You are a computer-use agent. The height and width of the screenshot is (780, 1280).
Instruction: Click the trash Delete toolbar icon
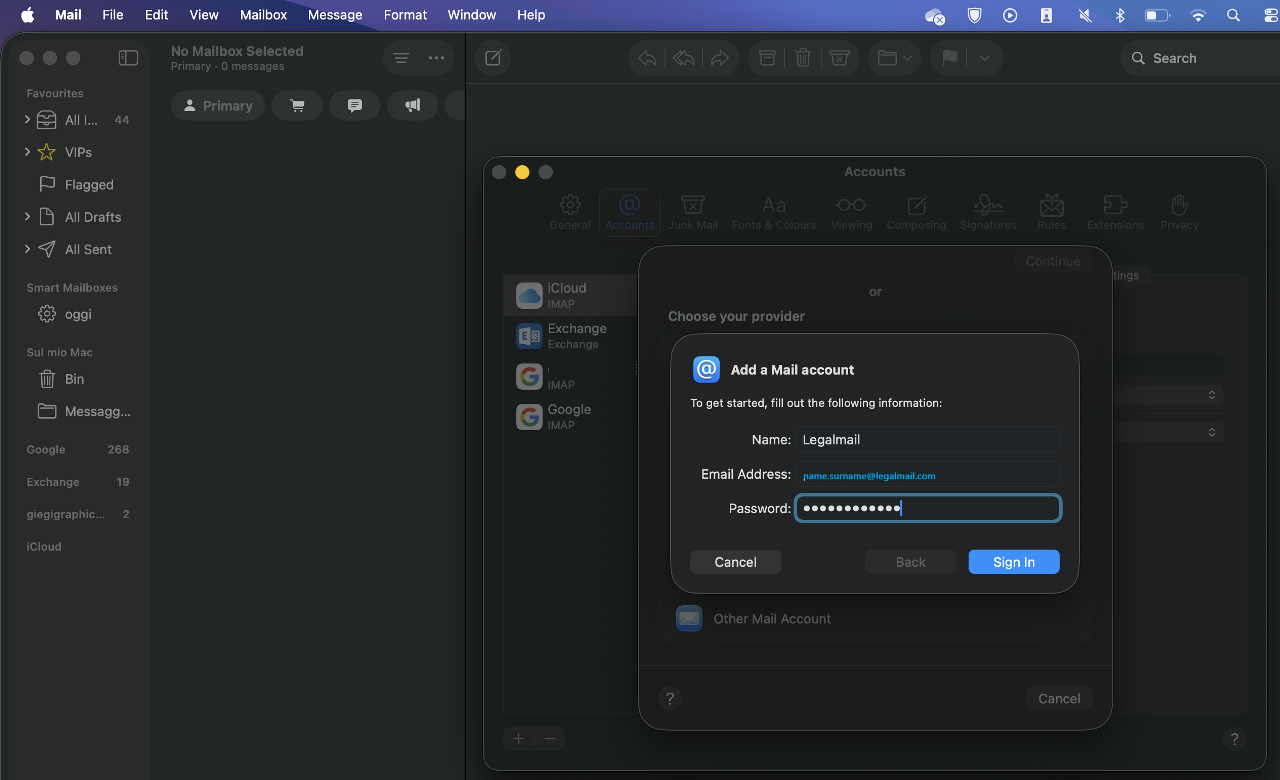tap(803, 58)
